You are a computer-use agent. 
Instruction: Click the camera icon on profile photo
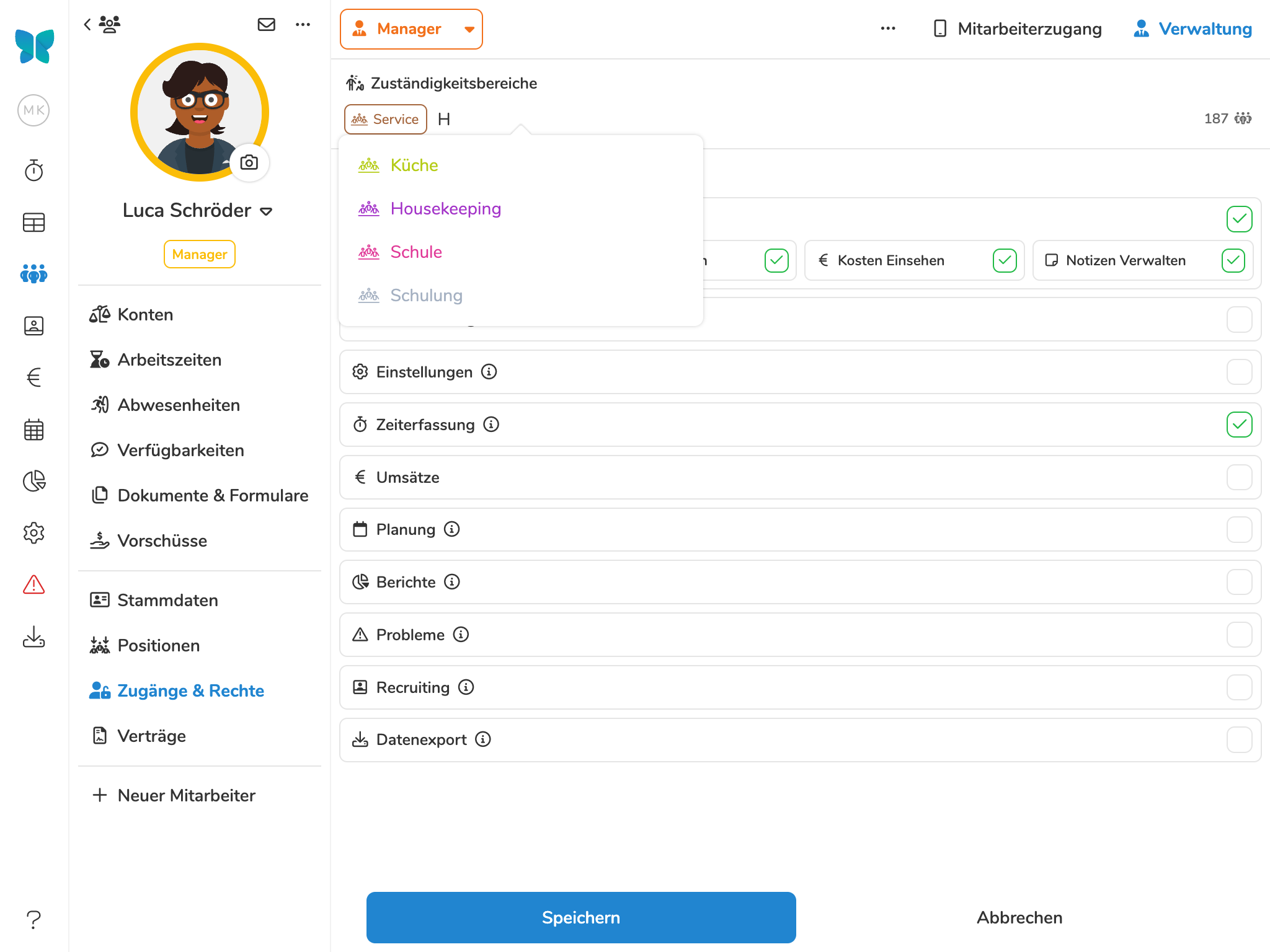pyautogui.click(x=249, y=162)
